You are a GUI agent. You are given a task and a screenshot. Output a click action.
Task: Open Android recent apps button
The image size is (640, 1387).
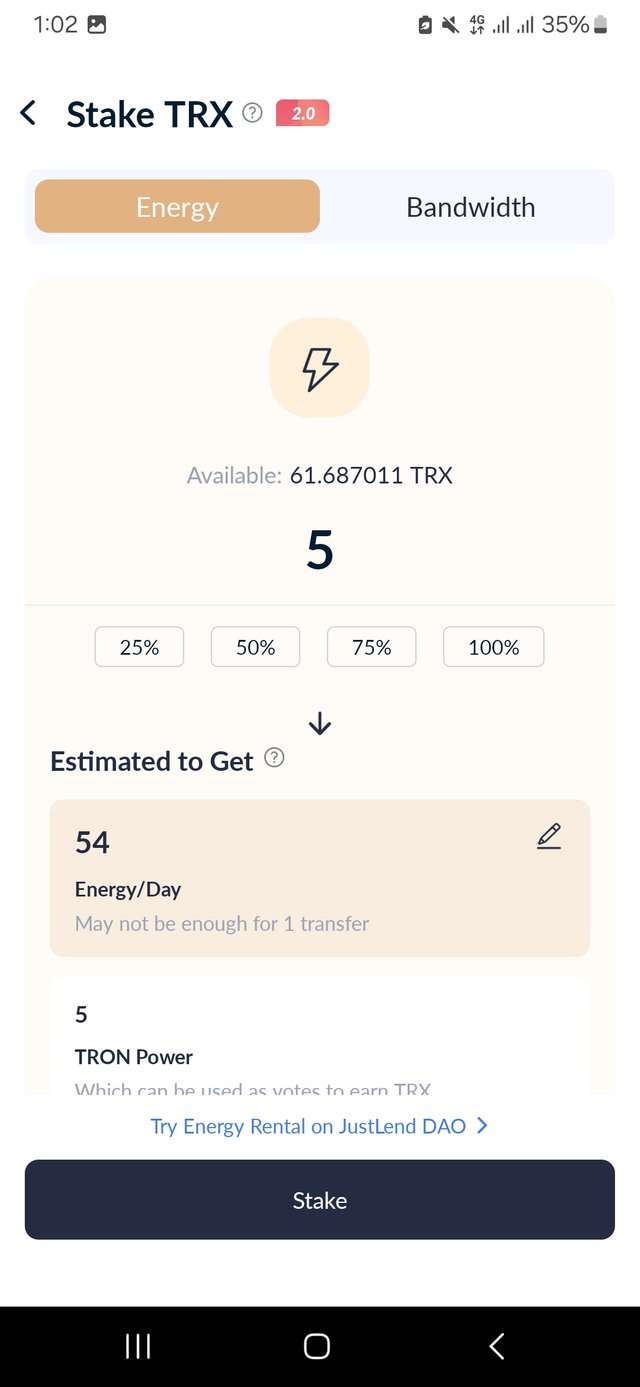(138, 1346)
